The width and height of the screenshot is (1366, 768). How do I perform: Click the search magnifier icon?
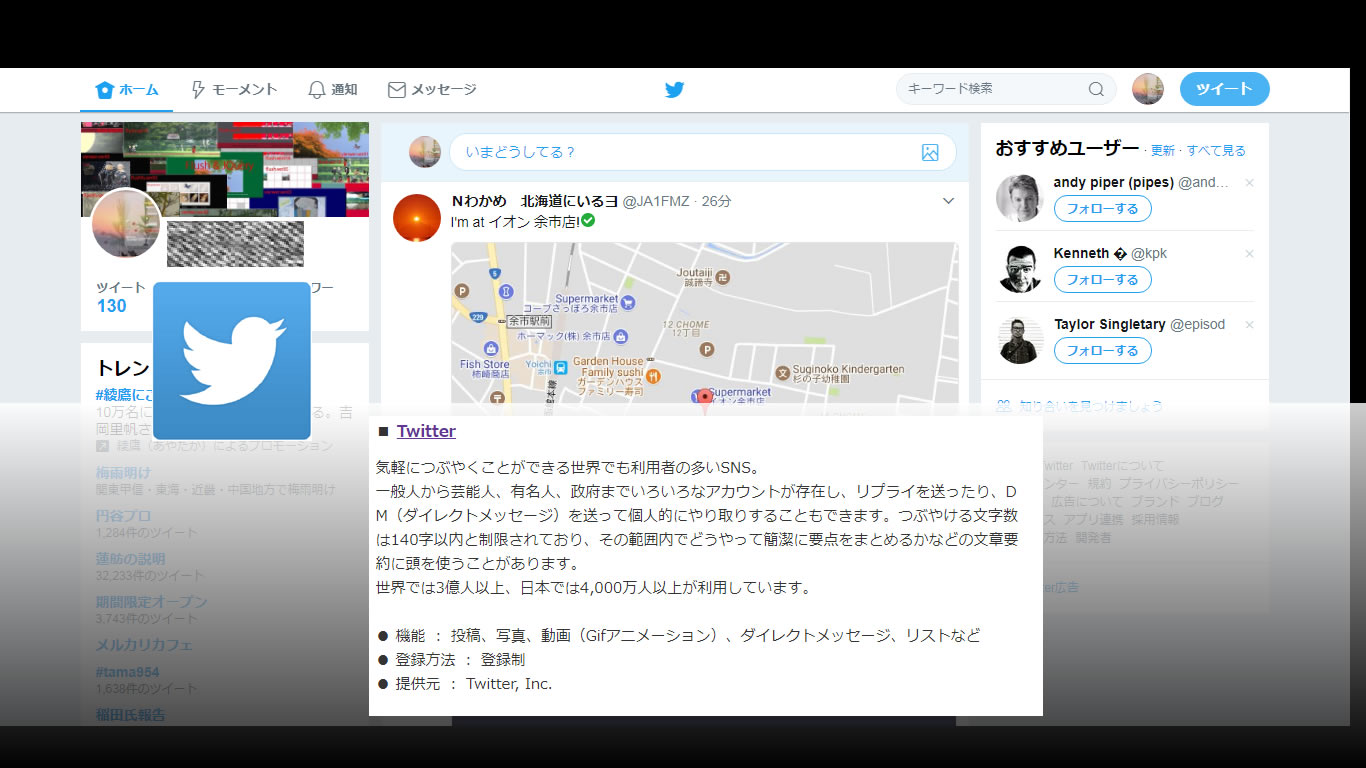coord(1096,89)
